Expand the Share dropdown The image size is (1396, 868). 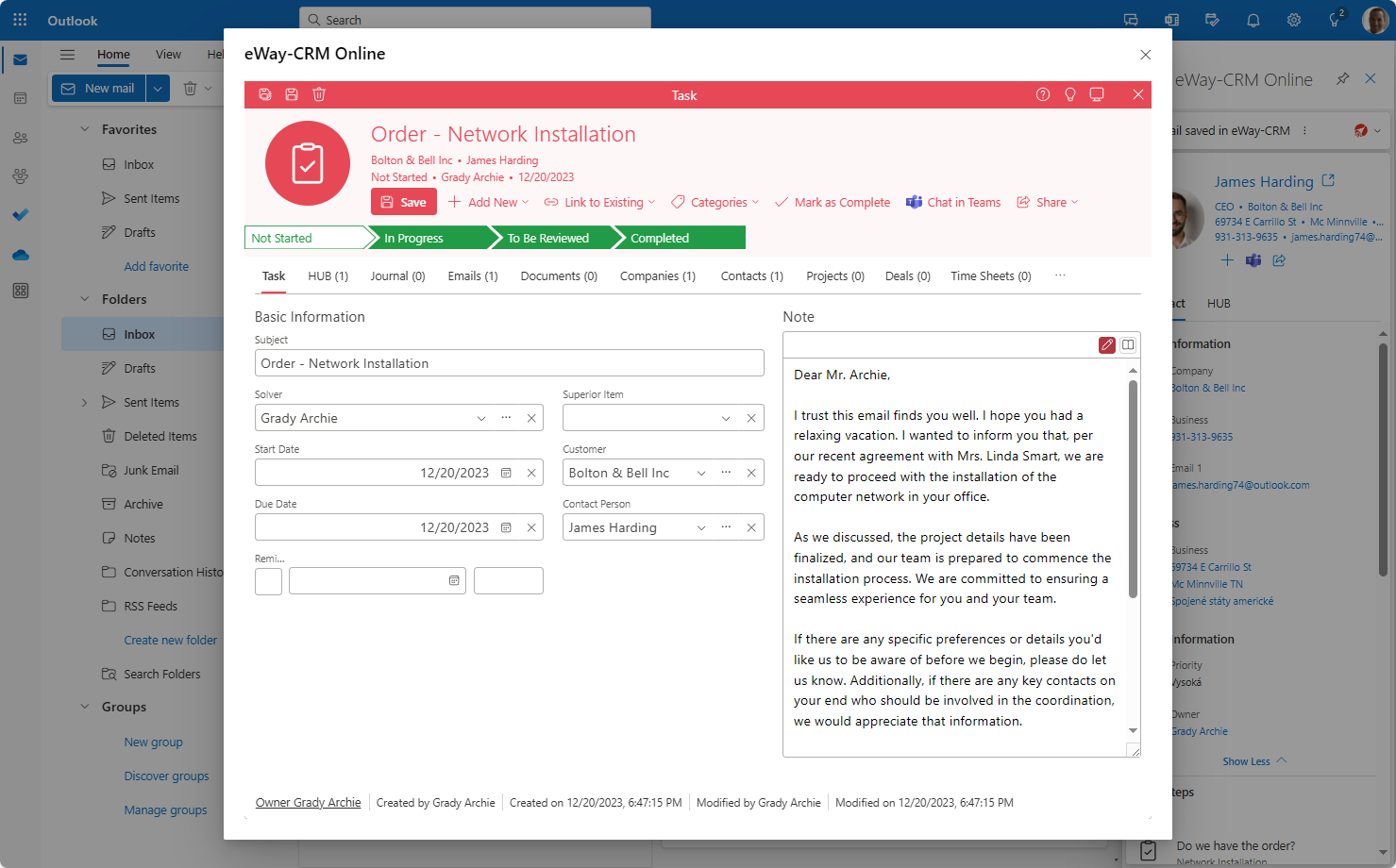[x=1074, y=203]
